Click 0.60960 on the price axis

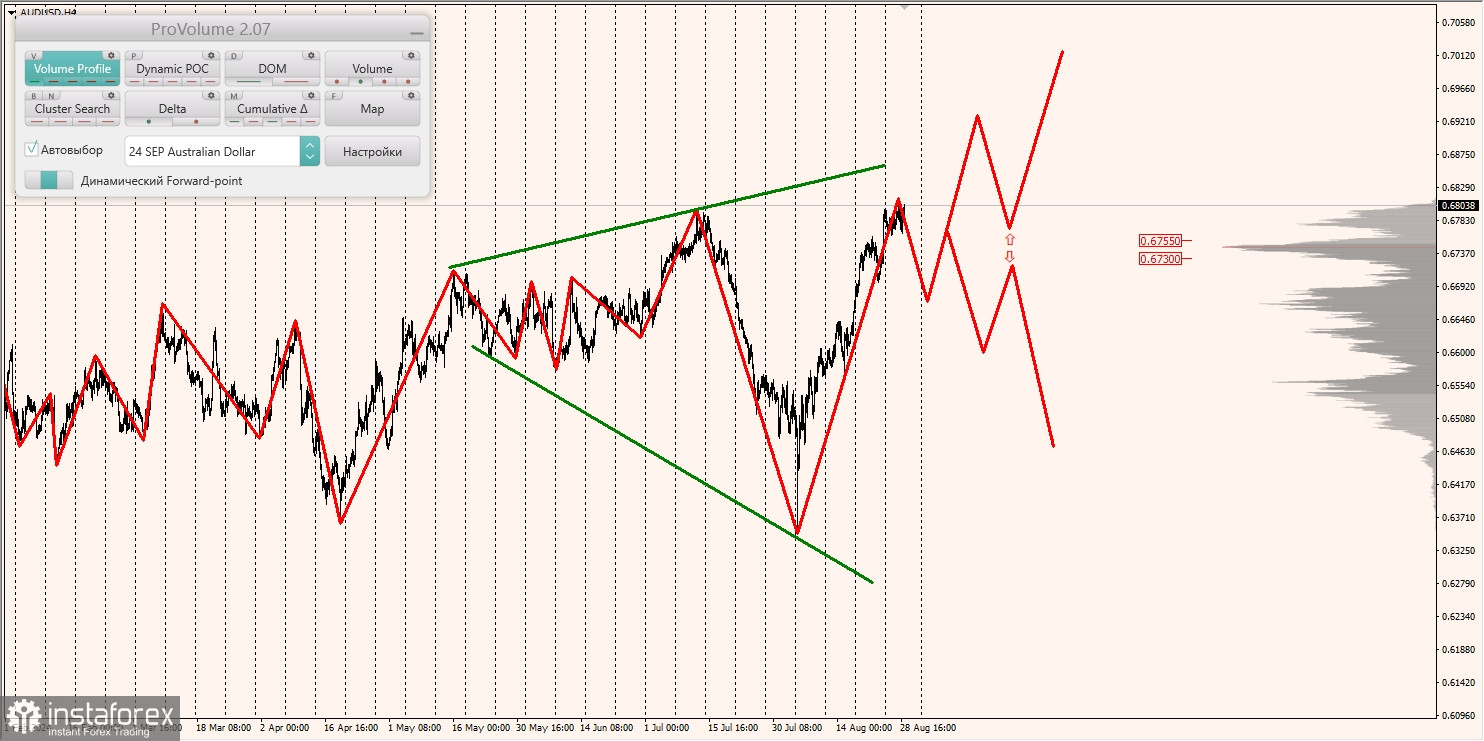coord(1457,715)
